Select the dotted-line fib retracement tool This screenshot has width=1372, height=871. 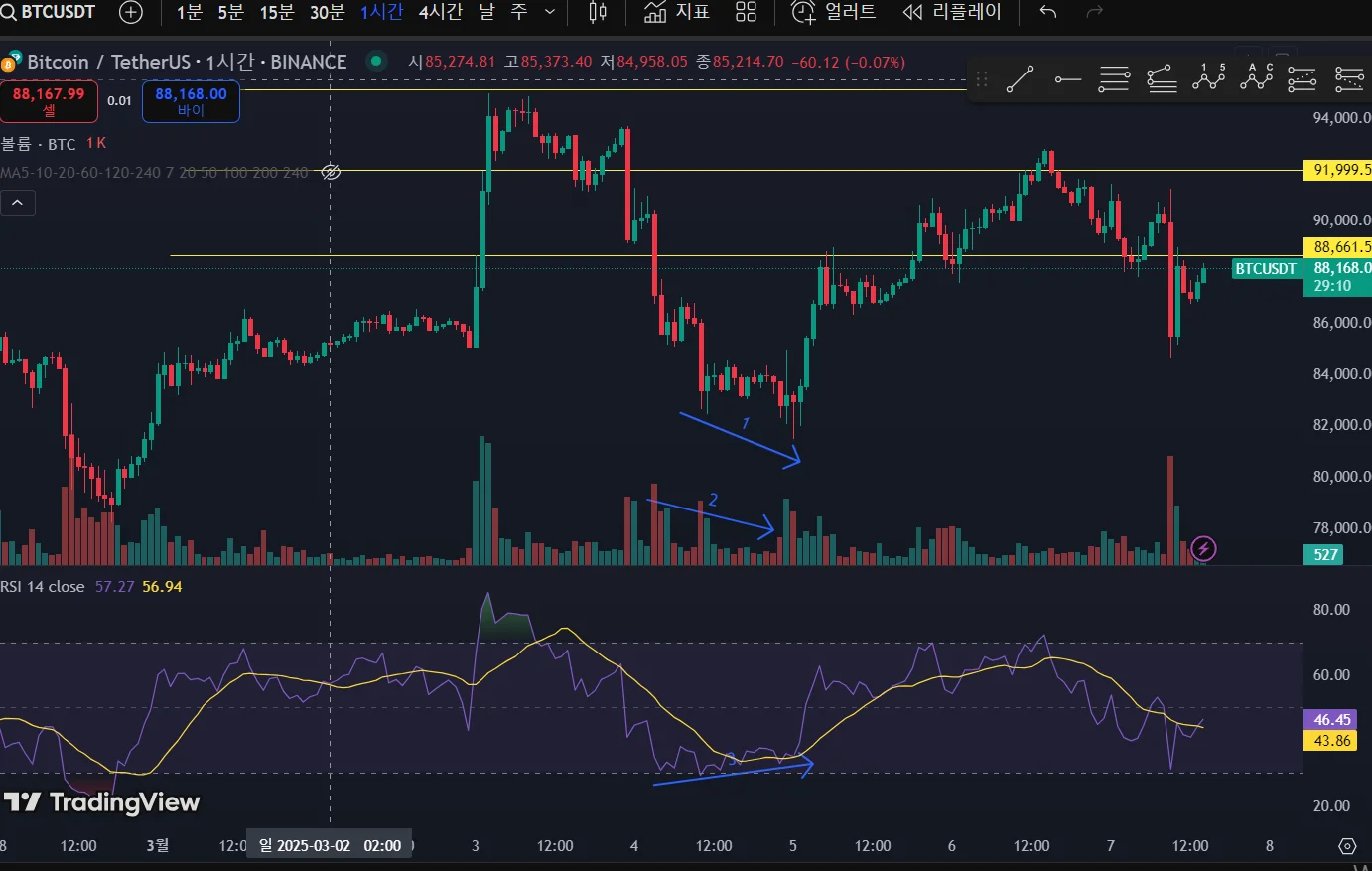[1302, 78]
